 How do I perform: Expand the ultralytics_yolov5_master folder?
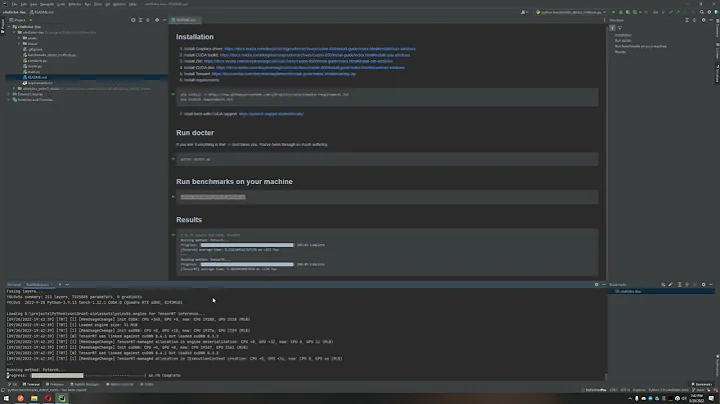point(14,89)
